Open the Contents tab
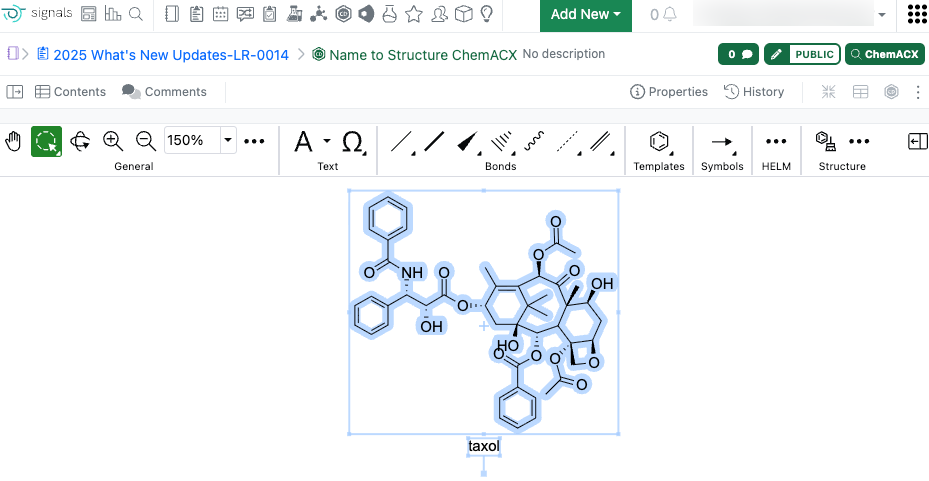This screenshot has height=481, width=929. [70, 92]
